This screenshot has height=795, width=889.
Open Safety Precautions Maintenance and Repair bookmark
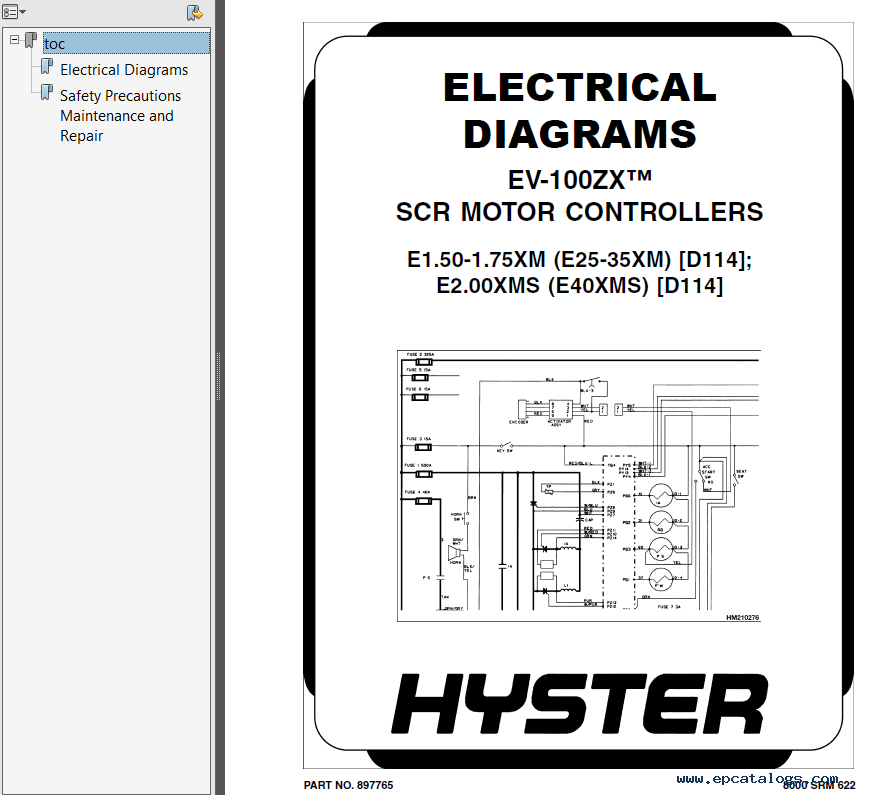click(x=121, y=116)
